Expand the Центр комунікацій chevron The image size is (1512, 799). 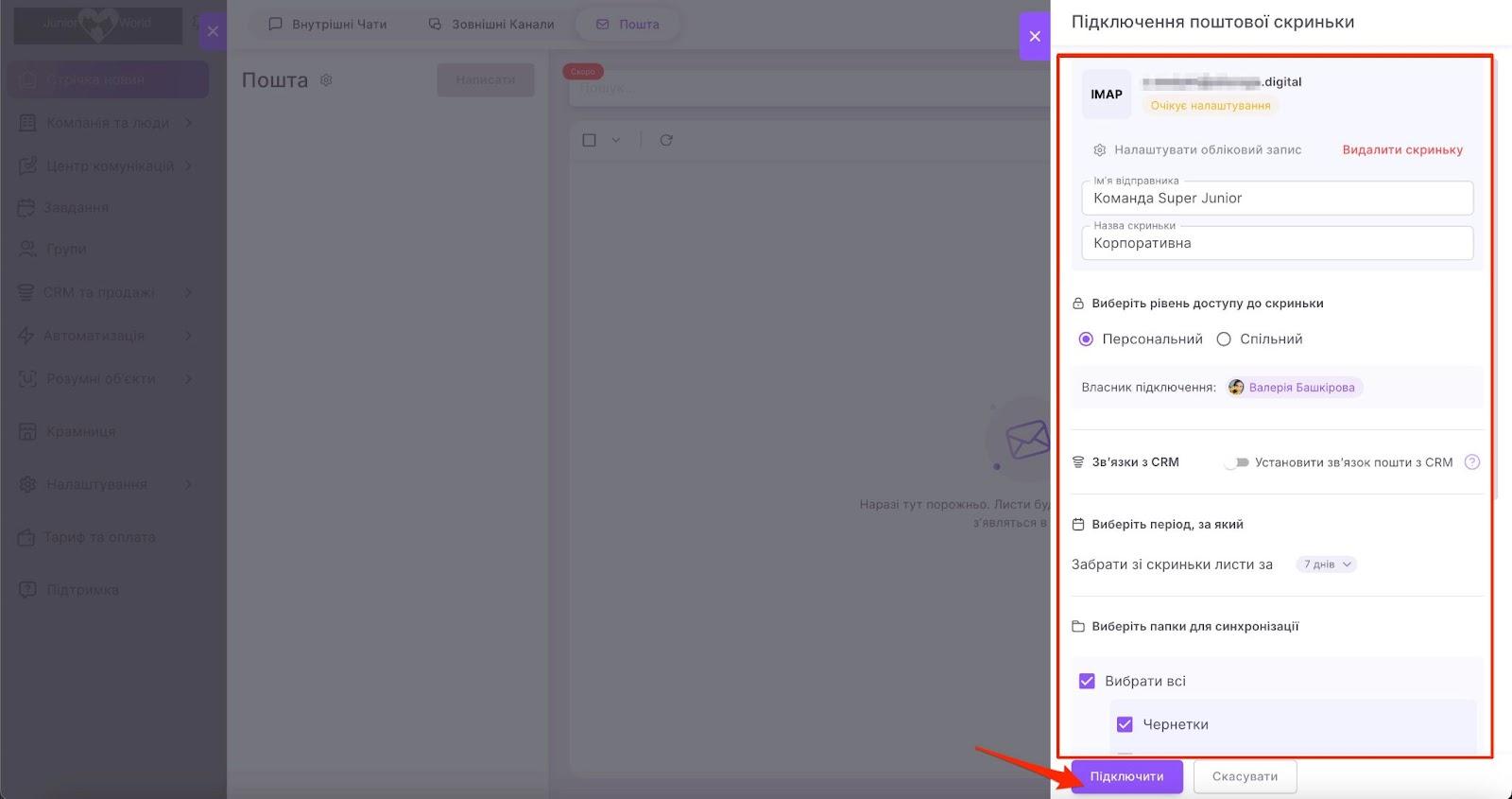tap(189, 166)
